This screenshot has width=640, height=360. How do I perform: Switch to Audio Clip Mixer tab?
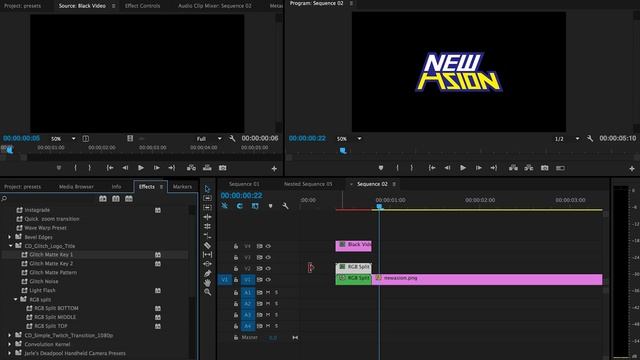(215, 6)
